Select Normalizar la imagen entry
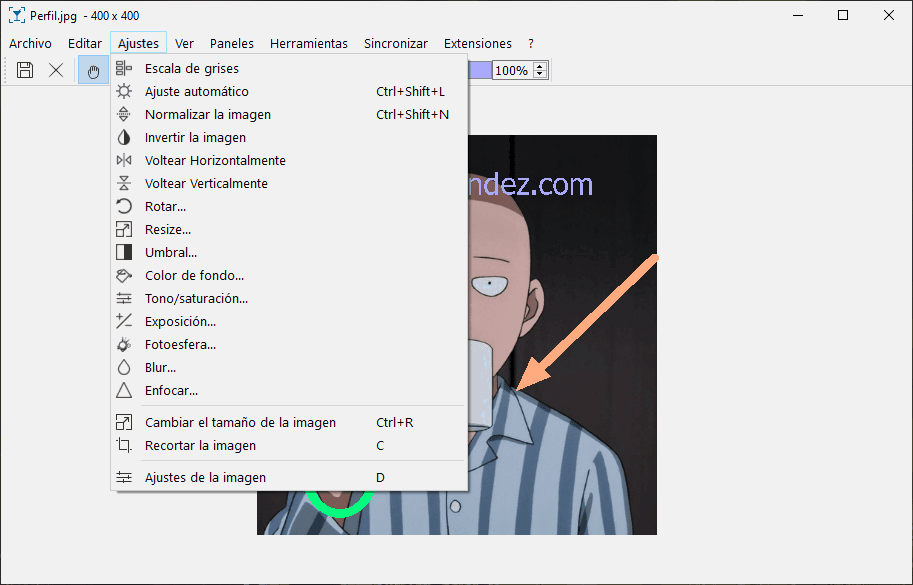This screenshot has width=913, height=585. coord(289,114)
